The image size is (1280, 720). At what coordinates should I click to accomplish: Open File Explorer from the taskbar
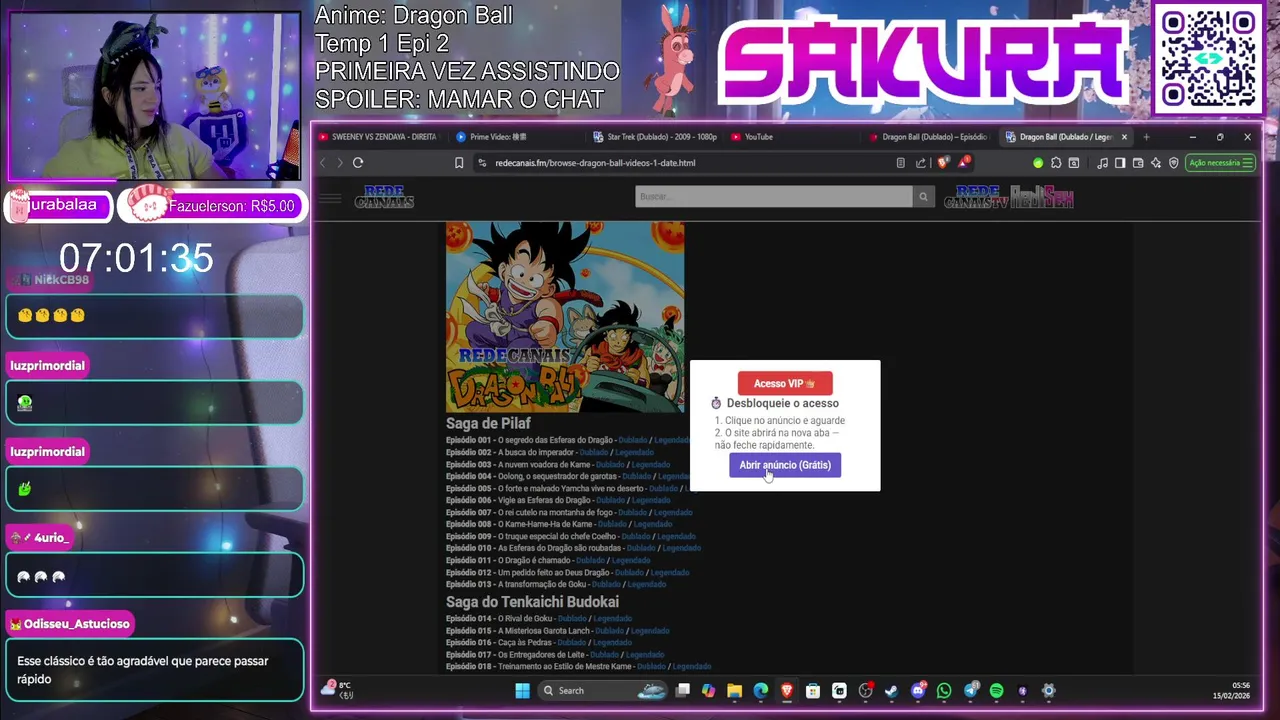click(735, 691)
